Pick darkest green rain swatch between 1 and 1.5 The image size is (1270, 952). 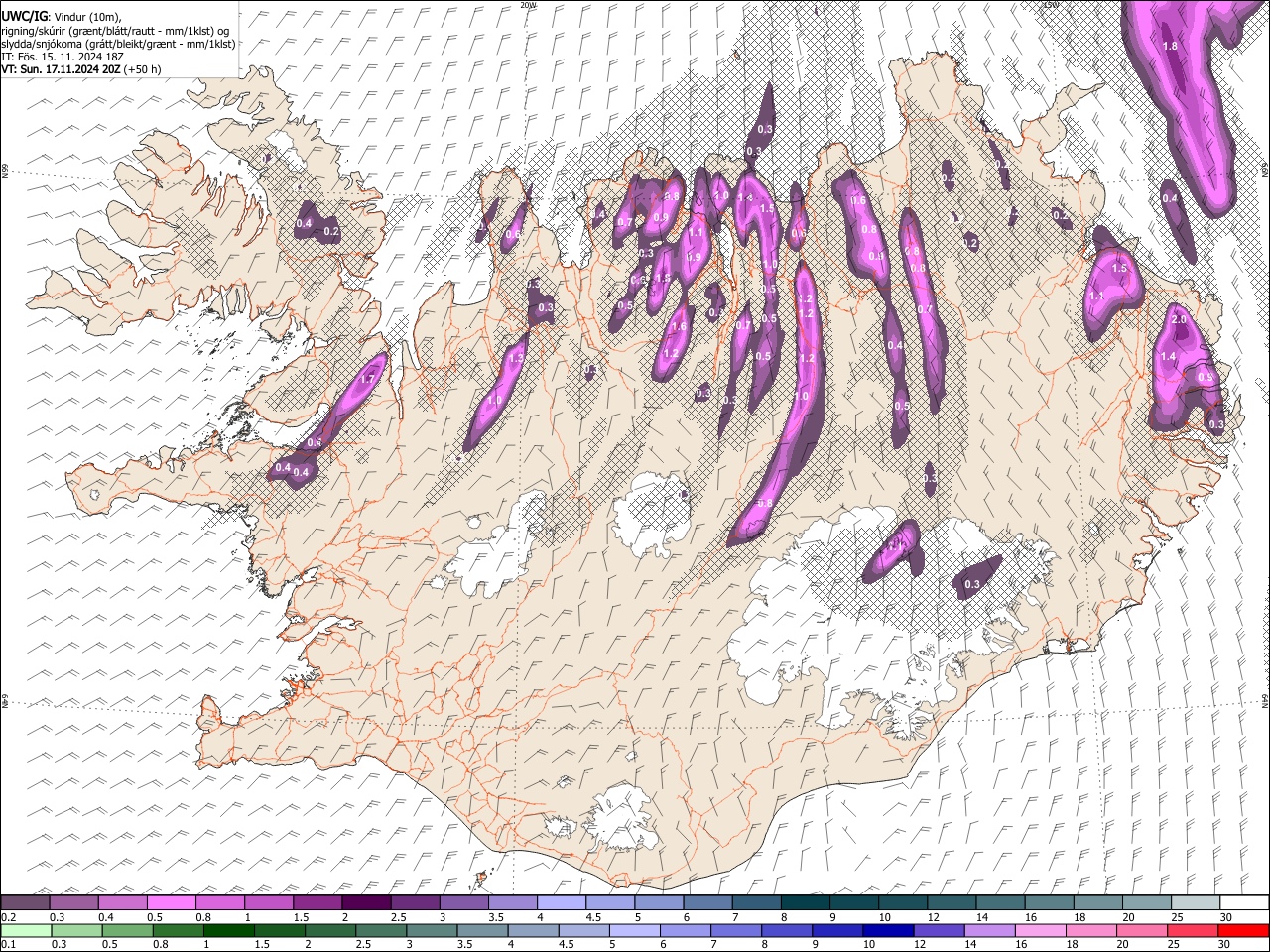click(x=228, y=930)
